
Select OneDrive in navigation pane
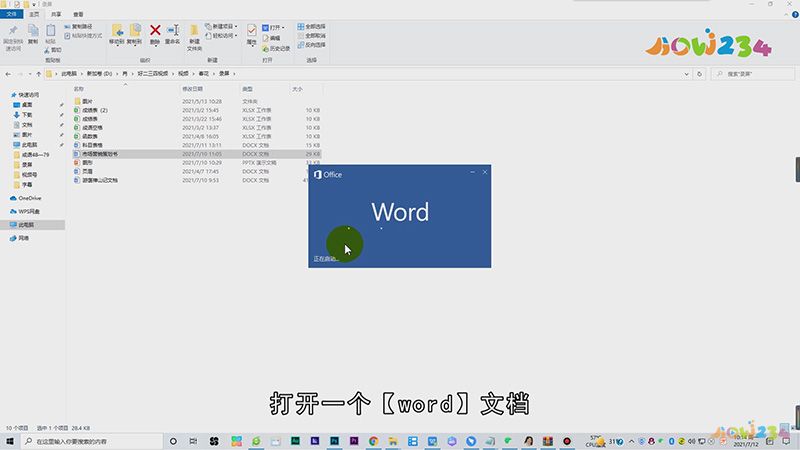[x=26, y=198]
